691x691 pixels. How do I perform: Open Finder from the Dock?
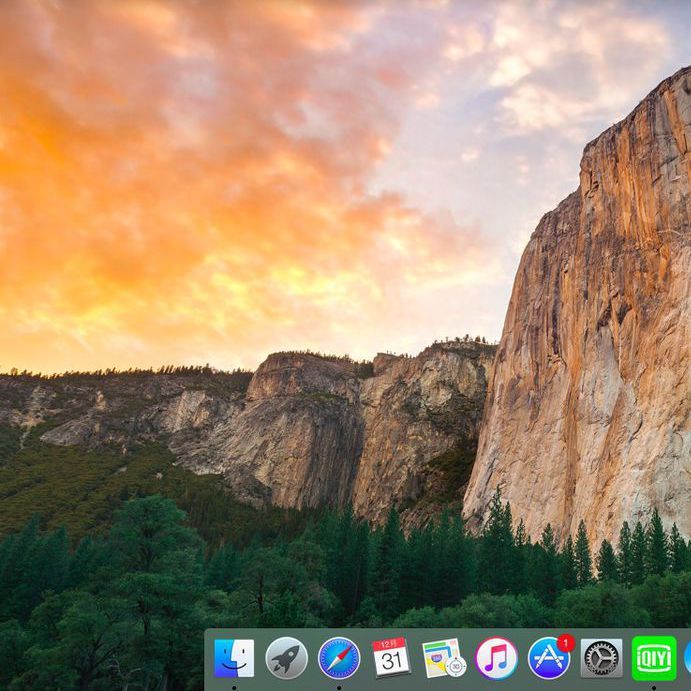[234, 658]
